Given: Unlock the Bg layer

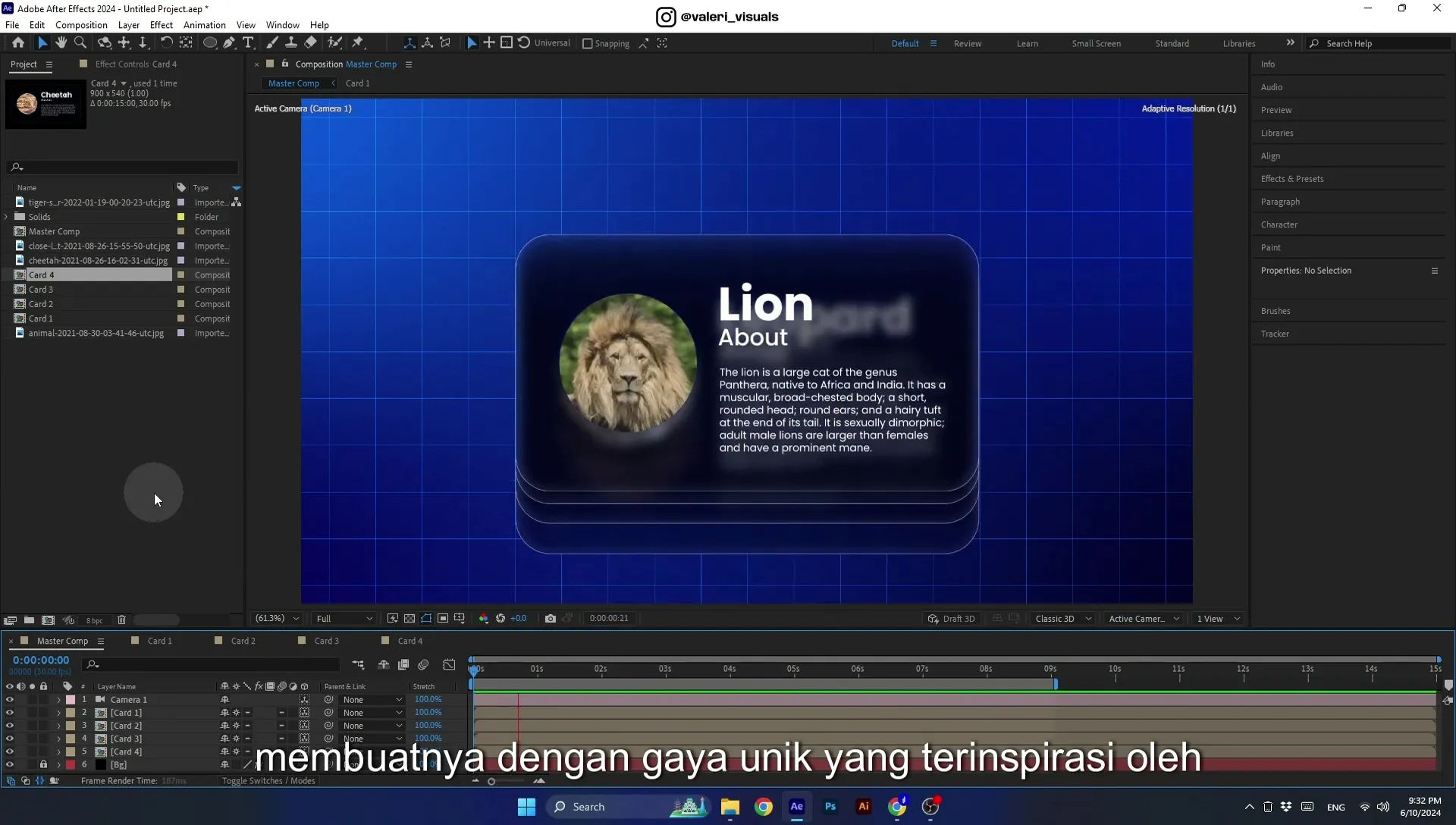Looking at the screenshot, I should pyautogui.click(x=43, y=764).
